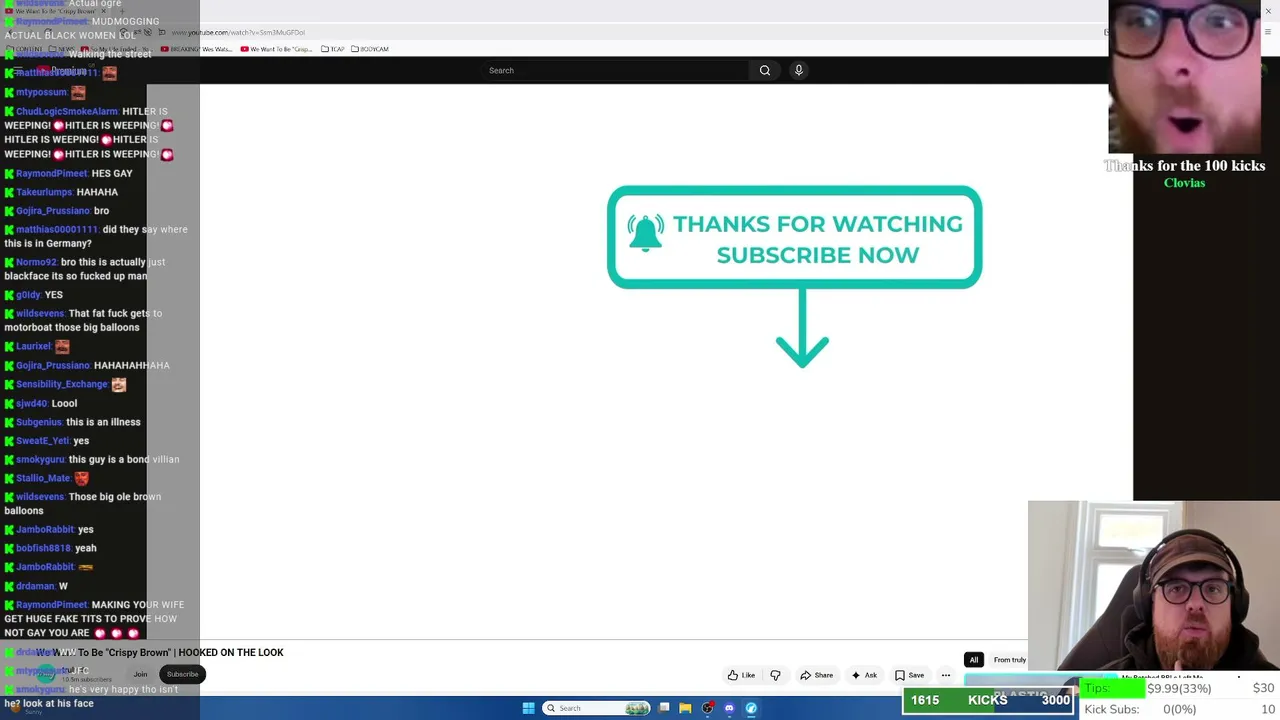Select the 'From truly' filter chip
Screen dimensions: 1280x720
coord(1009,660)
